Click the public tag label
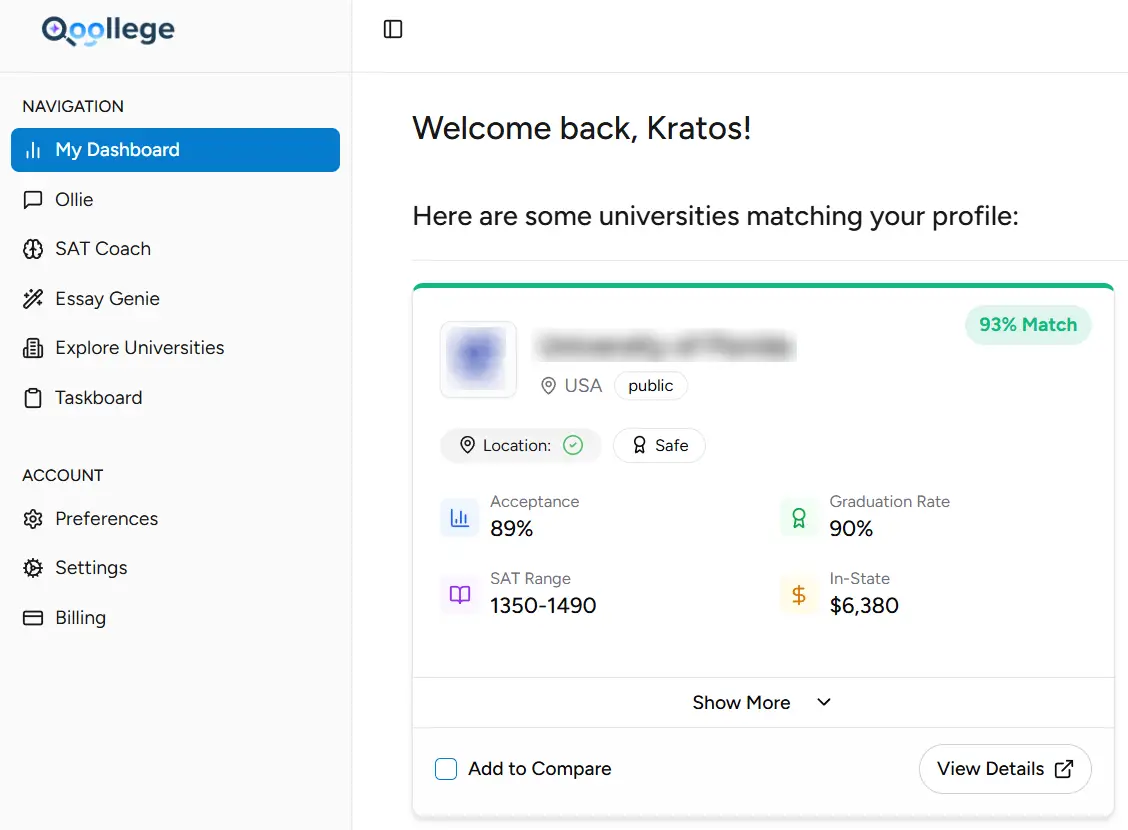Image resolution: width=1128 pixels, height=830 pixels. (650, 386)
